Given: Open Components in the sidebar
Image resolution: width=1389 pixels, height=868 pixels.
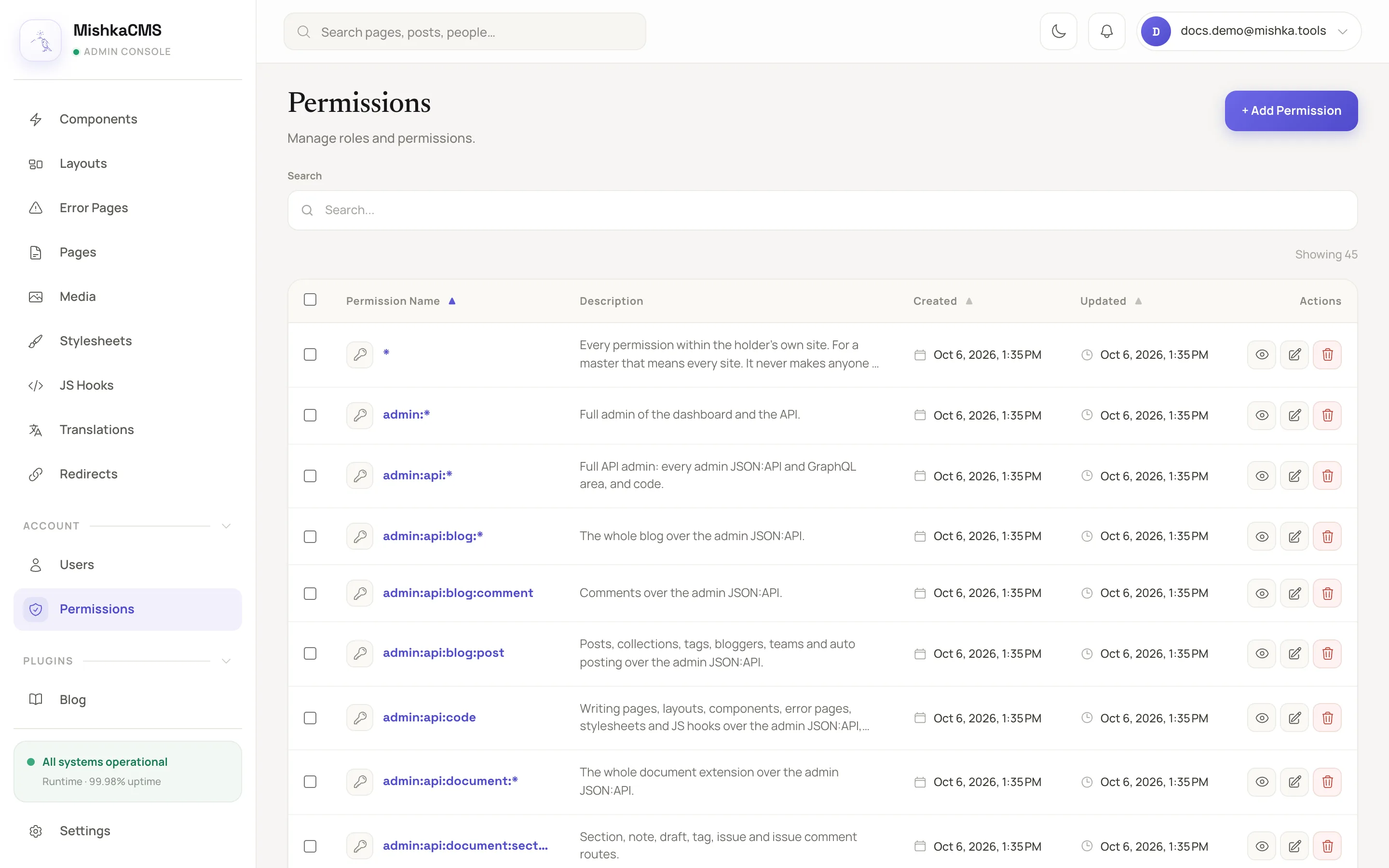Looking at the screenshot, I should pos(127,120).
